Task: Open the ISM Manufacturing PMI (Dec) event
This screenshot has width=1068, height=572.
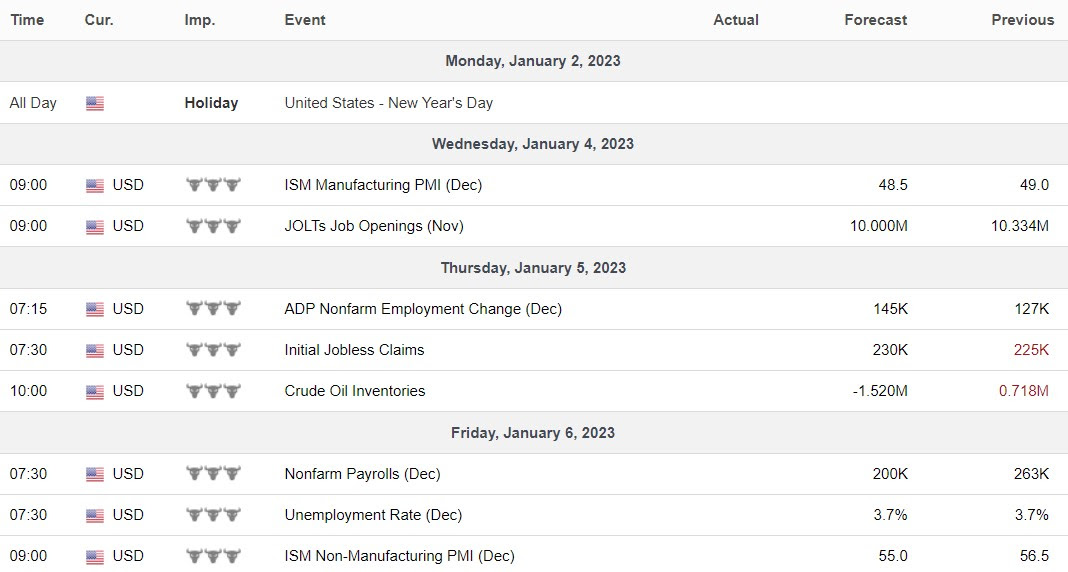Action: [x=383, y=185]
